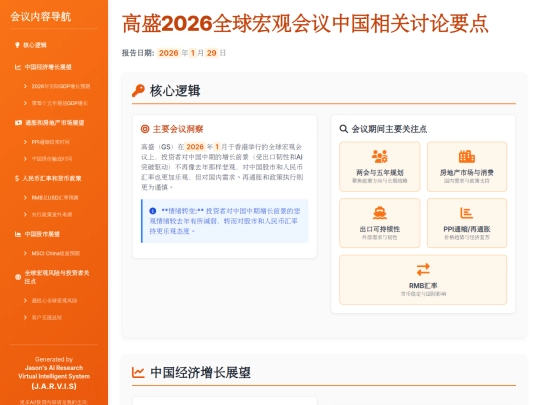
Task: Click the chart icon on PPI通缩/再通胀 card
Action: [x=467, y=213]
